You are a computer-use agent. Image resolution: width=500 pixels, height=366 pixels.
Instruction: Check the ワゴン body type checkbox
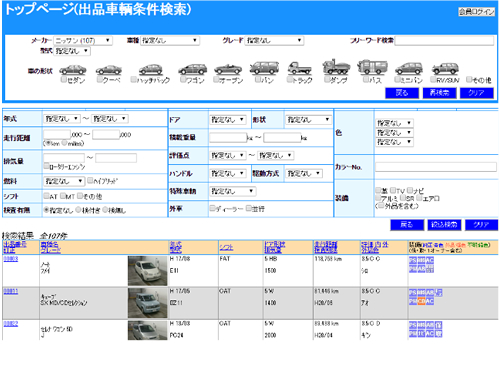(x=183, y=79)
